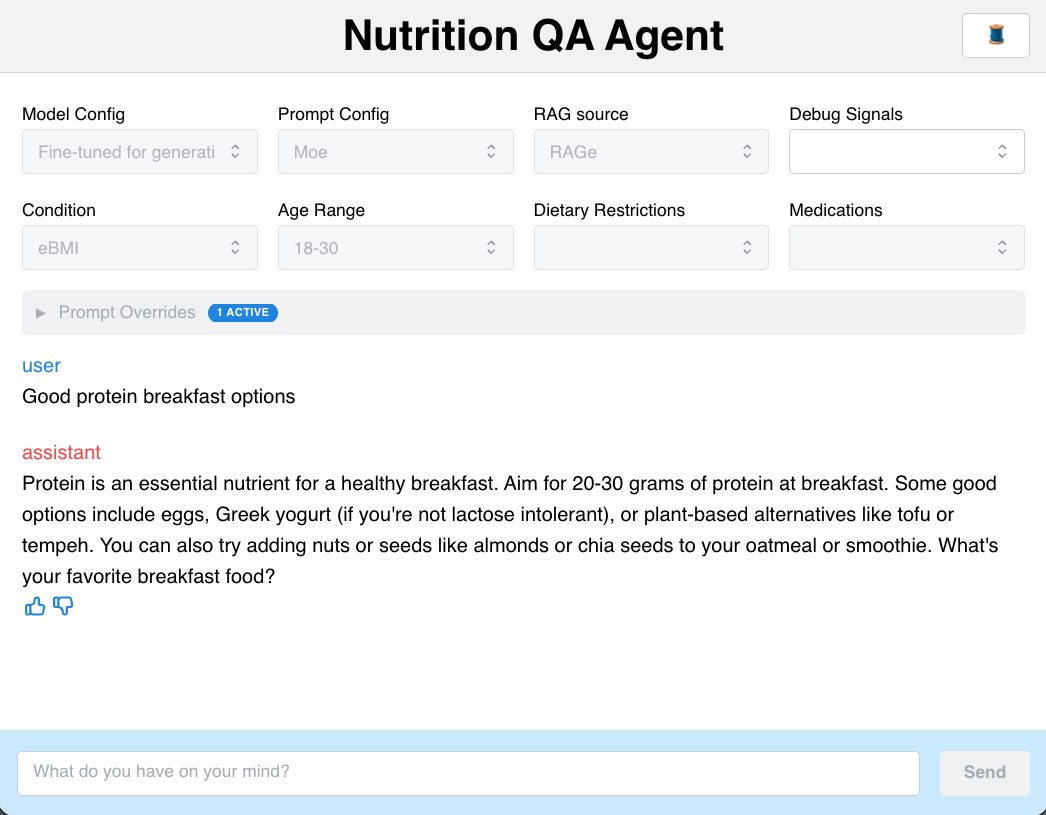Click the Send button
Image resolution: width=1046 pixels, height=815 pixels.
[x=984, y=772]
